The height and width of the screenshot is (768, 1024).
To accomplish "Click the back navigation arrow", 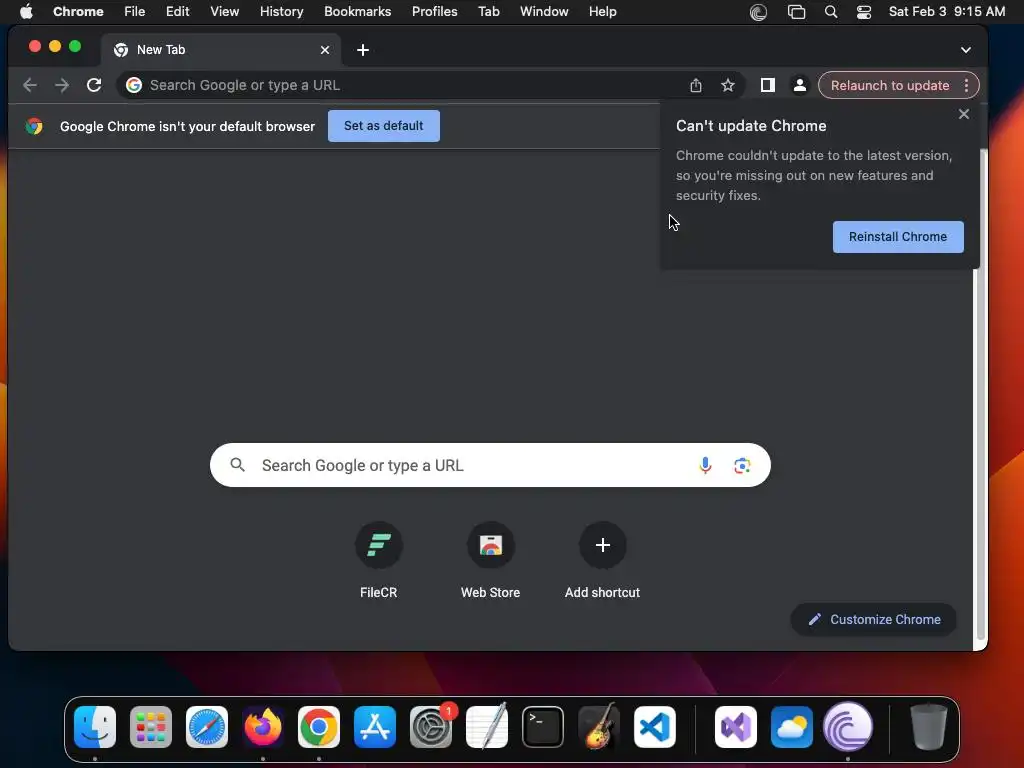I will 29,85.
